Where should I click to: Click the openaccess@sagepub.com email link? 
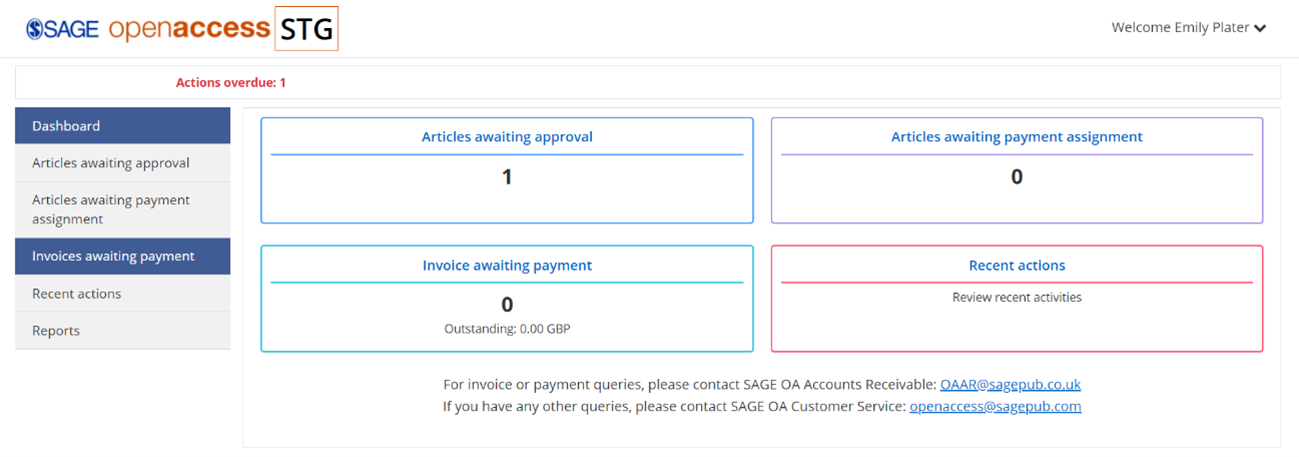[995, 407]
